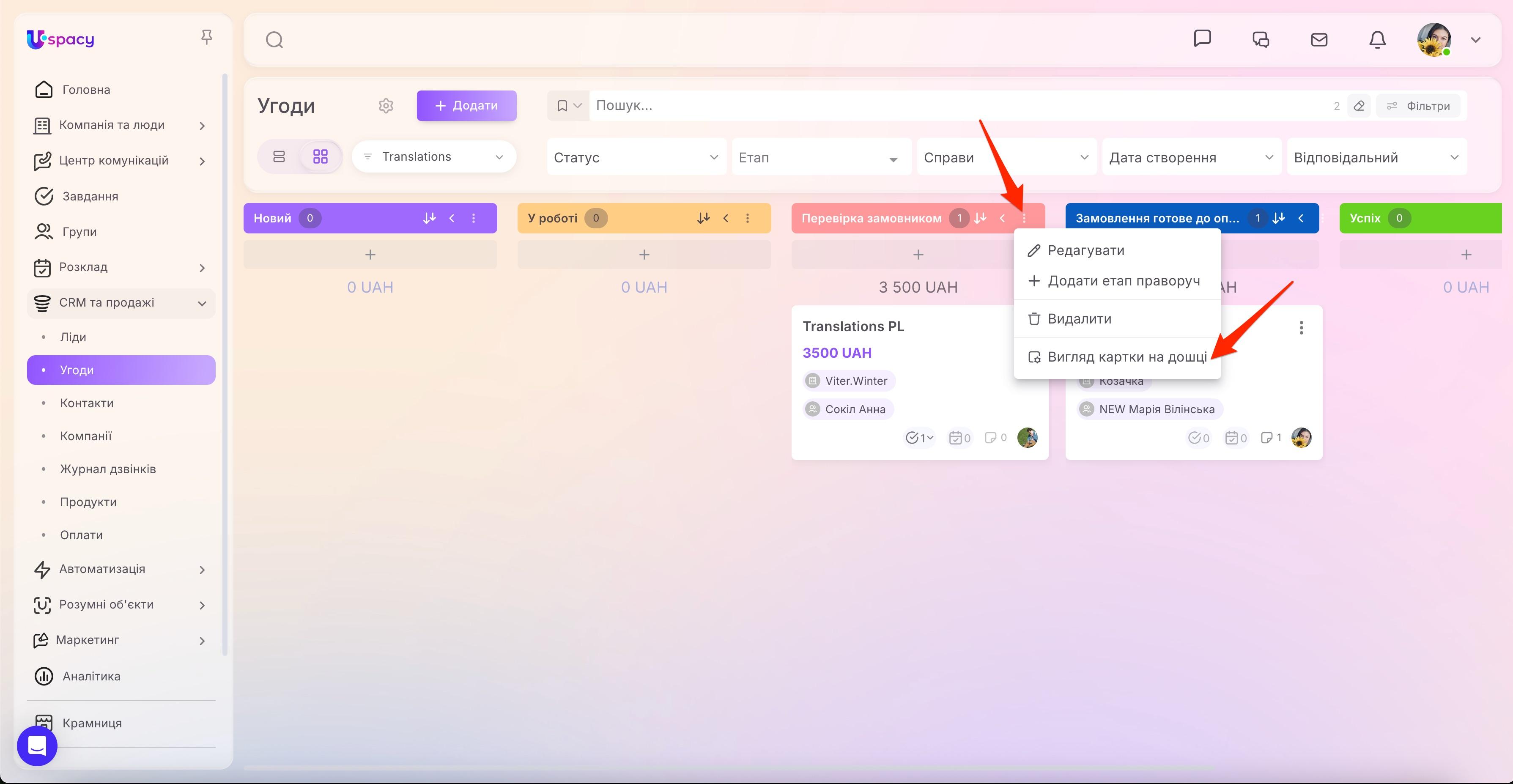This screenshot has height=784, width=1513.
Task: Collapse the Замовлення готове column
Action: 1301,218
